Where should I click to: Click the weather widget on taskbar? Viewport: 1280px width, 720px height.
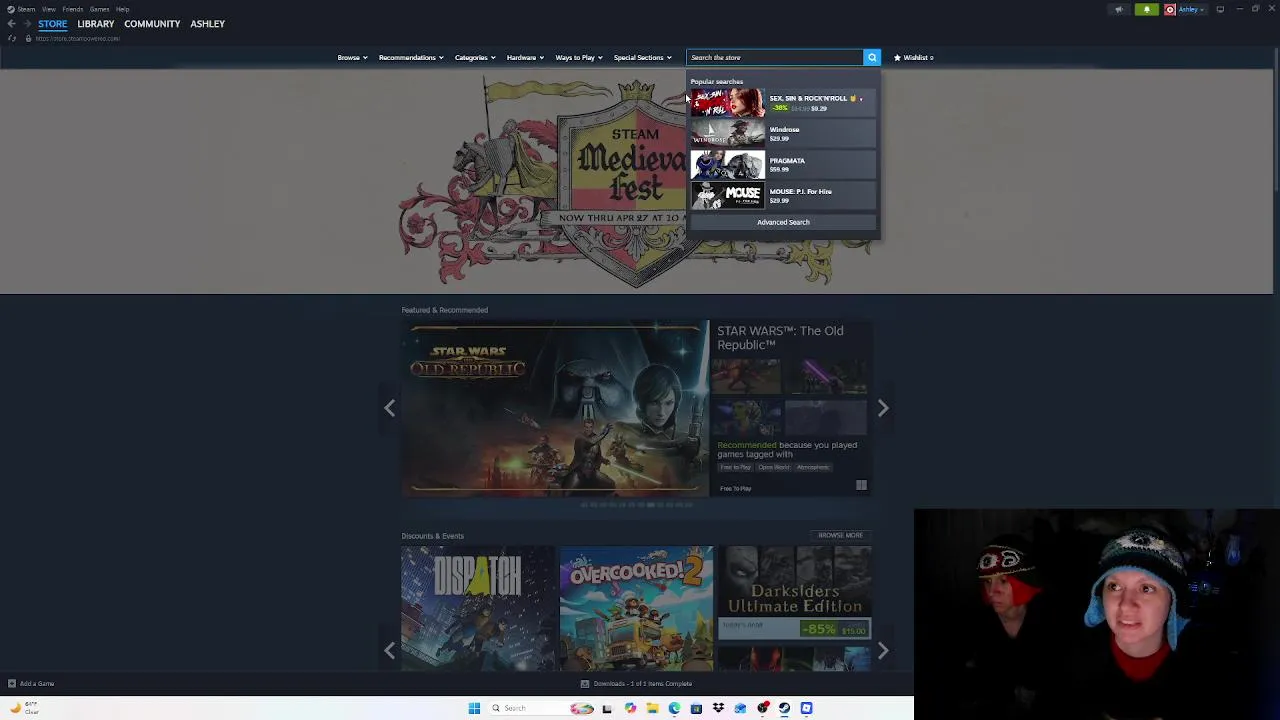pos(23,708)
